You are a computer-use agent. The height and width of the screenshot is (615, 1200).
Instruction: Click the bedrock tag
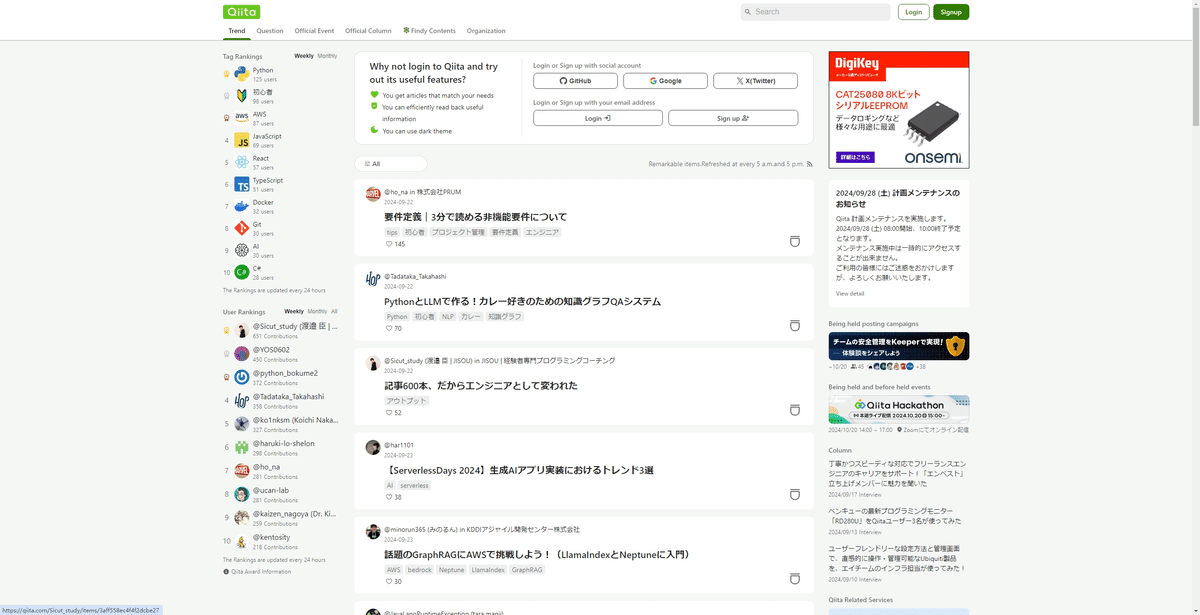tap(420, 570)
